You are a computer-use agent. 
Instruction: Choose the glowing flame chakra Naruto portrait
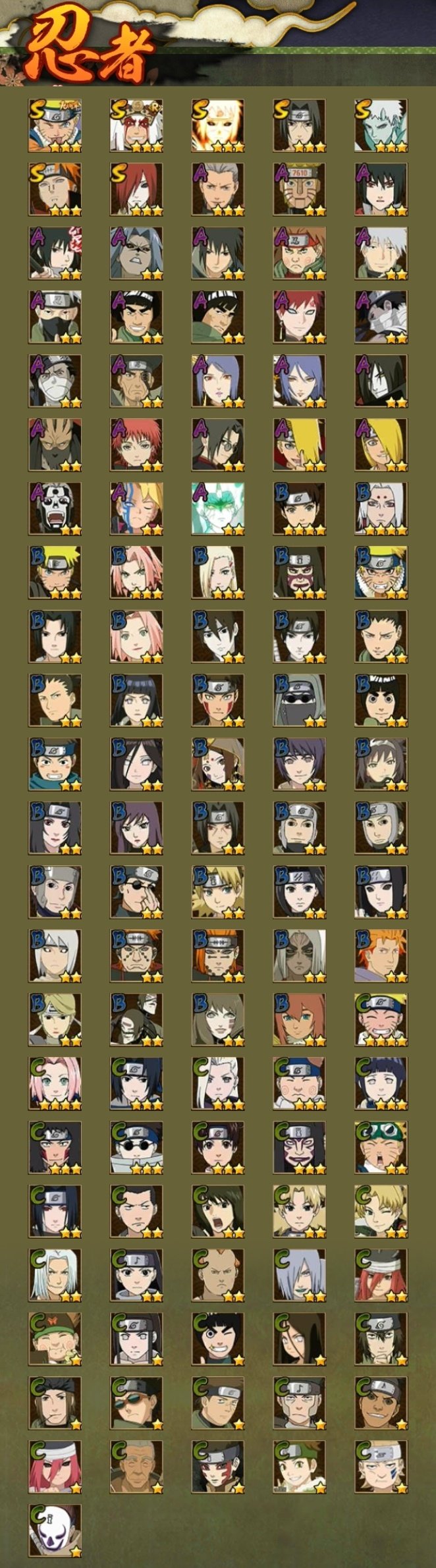point(218,125)
